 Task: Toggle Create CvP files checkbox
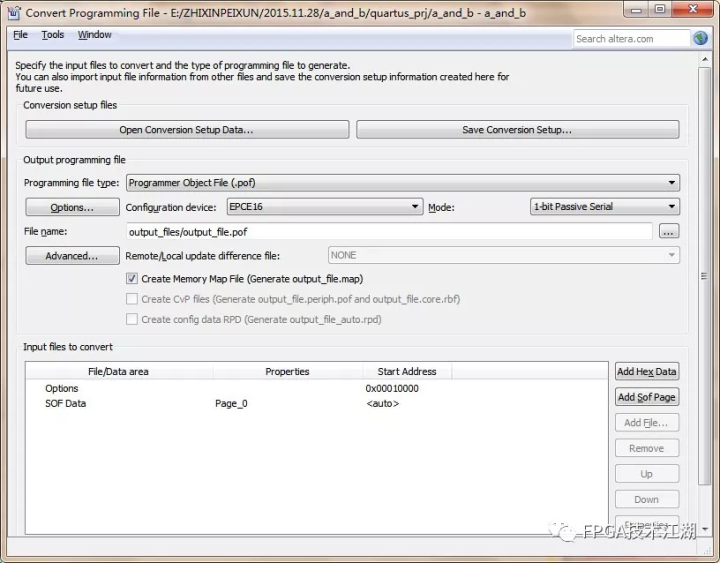point(132,299)
